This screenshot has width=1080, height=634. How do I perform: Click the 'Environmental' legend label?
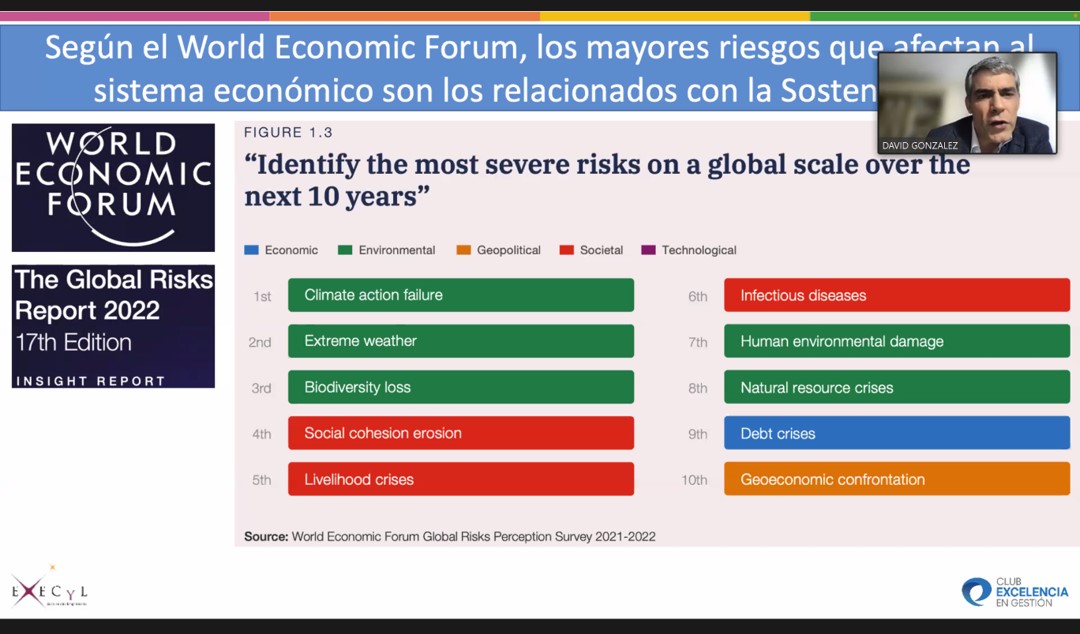click(397, 250)
